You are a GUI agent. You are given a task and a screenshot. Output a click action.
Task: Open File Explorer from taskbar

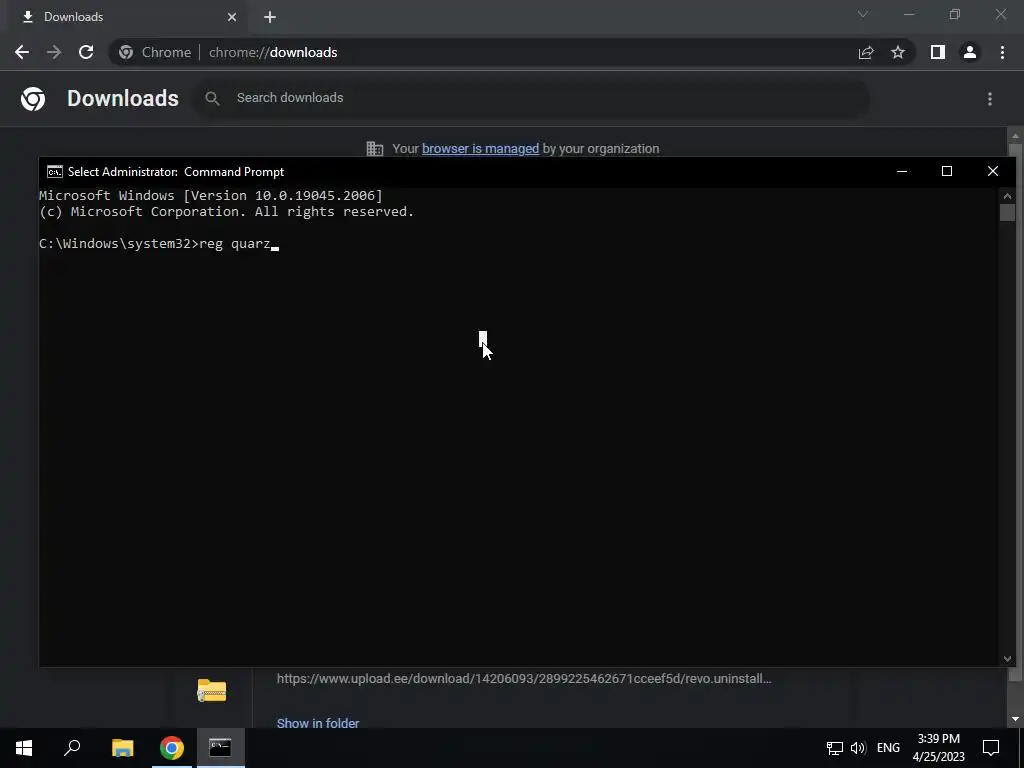(x=122, y=748)
